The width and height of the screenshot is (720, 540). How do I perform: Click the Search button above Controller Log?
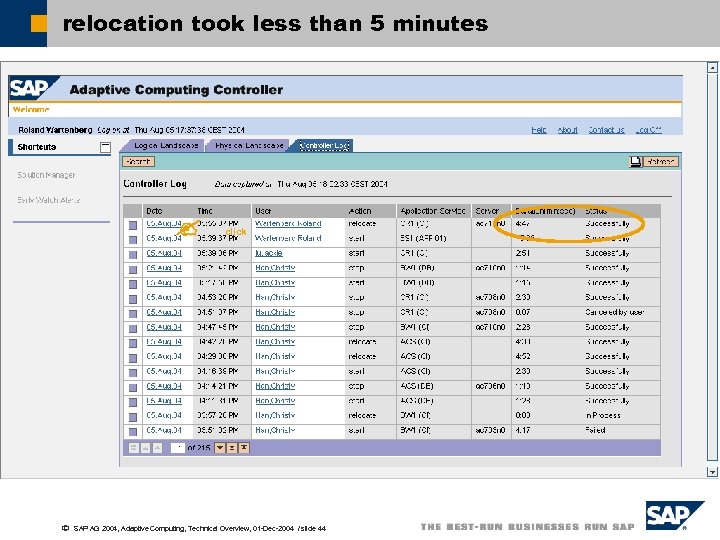tap(138, 162)
